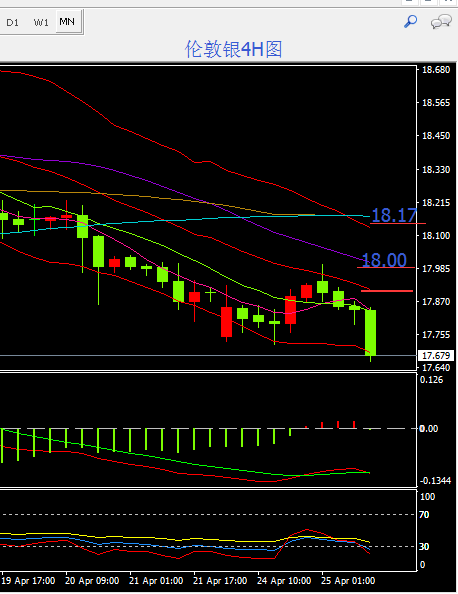The image size is (458, 594).
Task: Click the 17.640 price scale value
Action: tap(436, 367)
